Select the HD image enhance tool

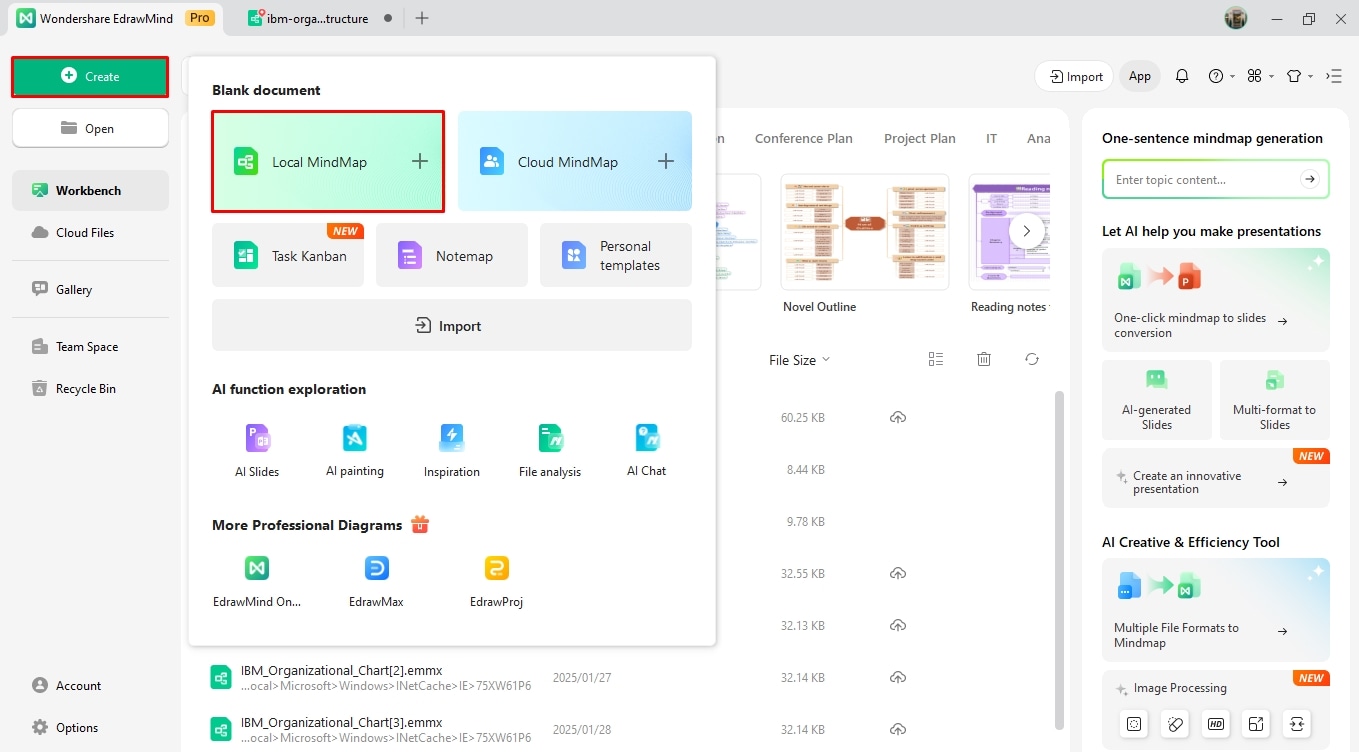pyautogui.click(x=1216, y=724)
